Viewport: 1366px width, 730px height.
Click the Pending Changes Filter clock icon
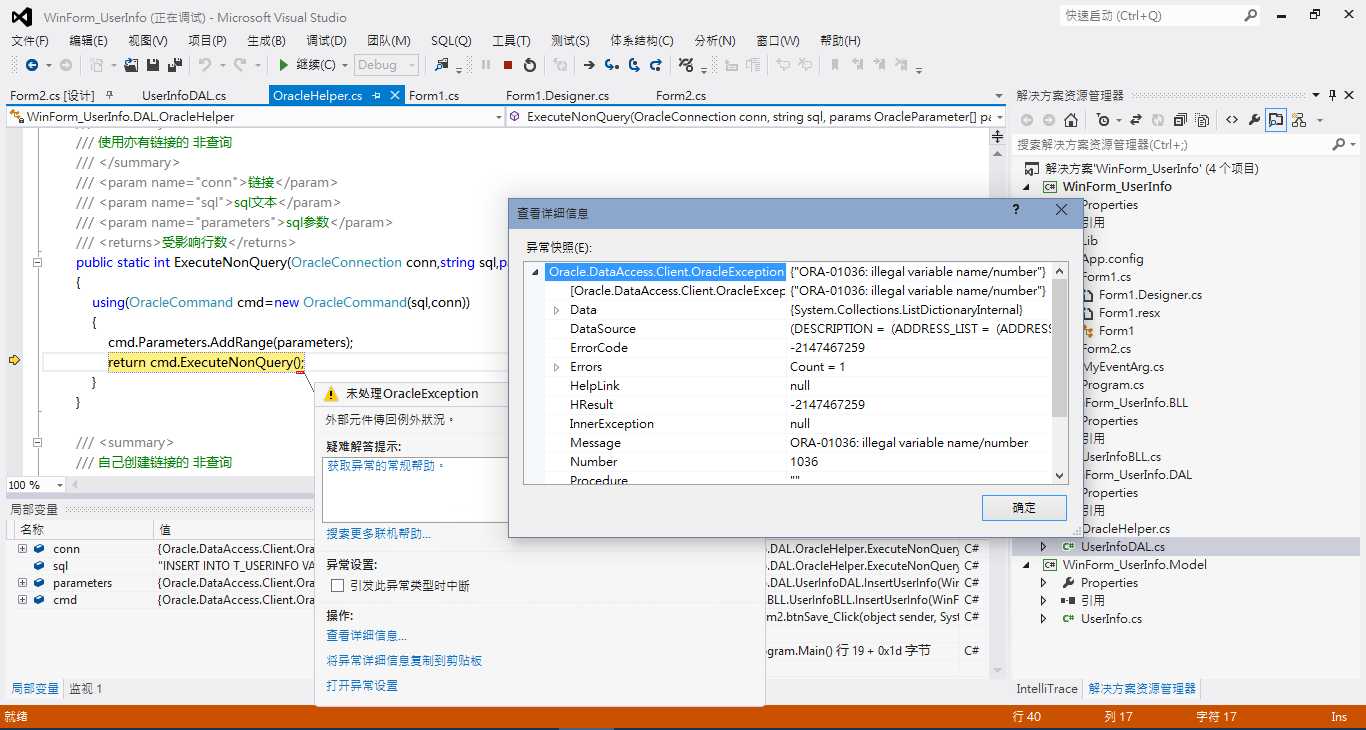tap(1102, 120)
